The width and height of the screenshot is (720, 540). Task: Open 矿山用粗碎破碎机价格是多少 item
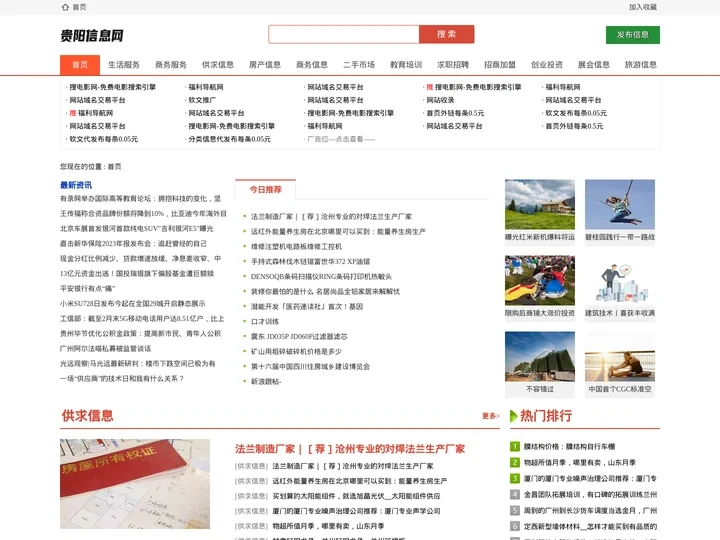pos(296,352)
